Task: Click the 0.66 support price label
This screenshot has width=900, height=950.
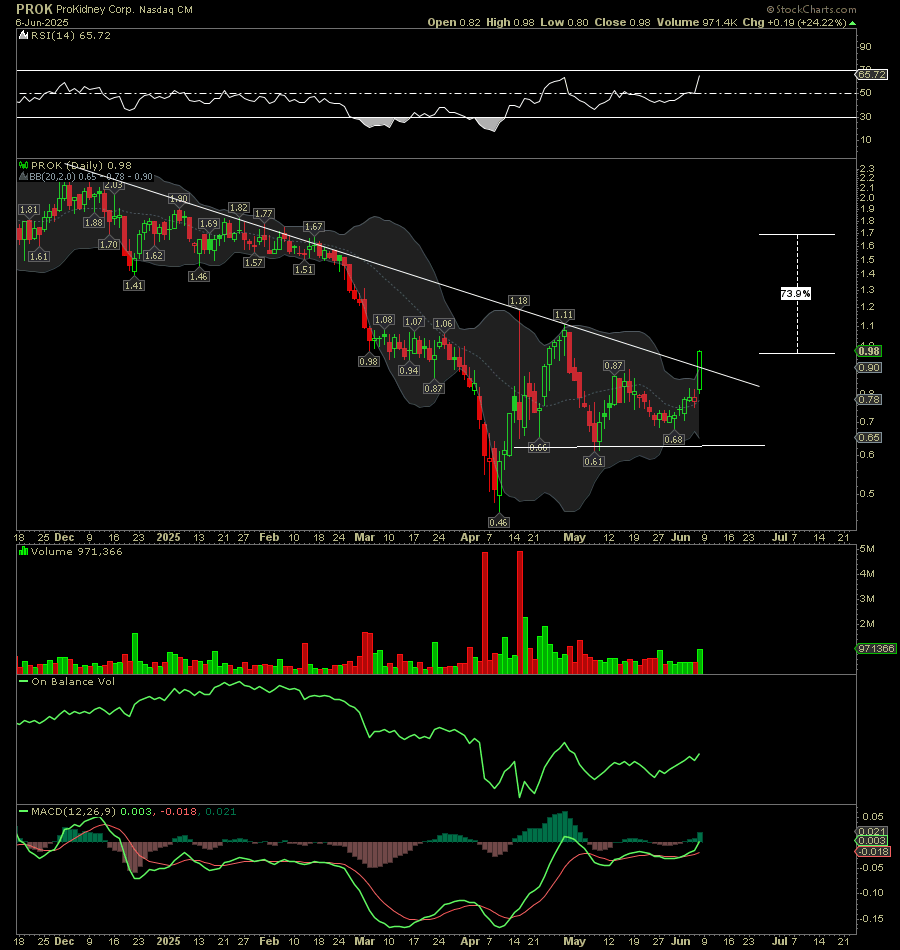Action: (539, 448)
